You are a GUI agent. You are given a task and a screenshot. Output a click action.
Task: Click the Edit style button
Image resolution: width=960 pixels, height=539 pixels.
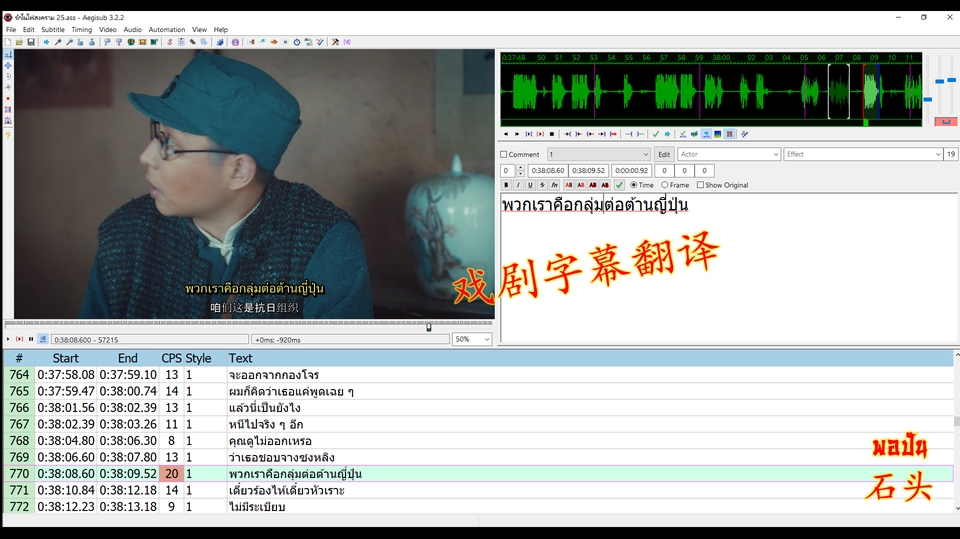pyautogui.click(x=664, y=154)
